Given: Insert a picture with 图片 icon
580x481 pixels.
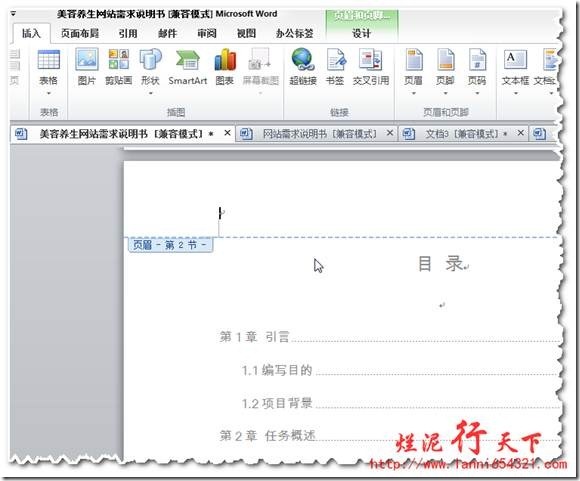Looking at the screenshot, I should (x=87, y=59).
